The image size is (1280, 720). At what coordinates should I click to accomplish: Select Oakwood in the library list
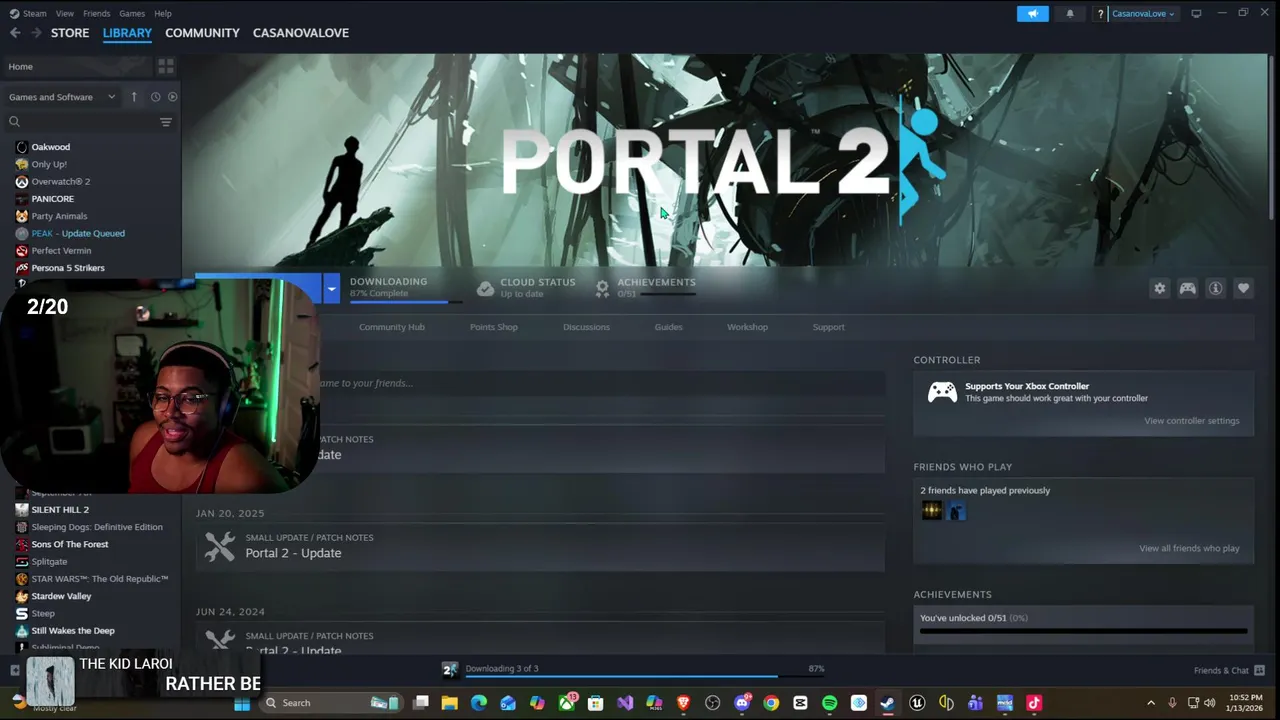tap(50, 147)
